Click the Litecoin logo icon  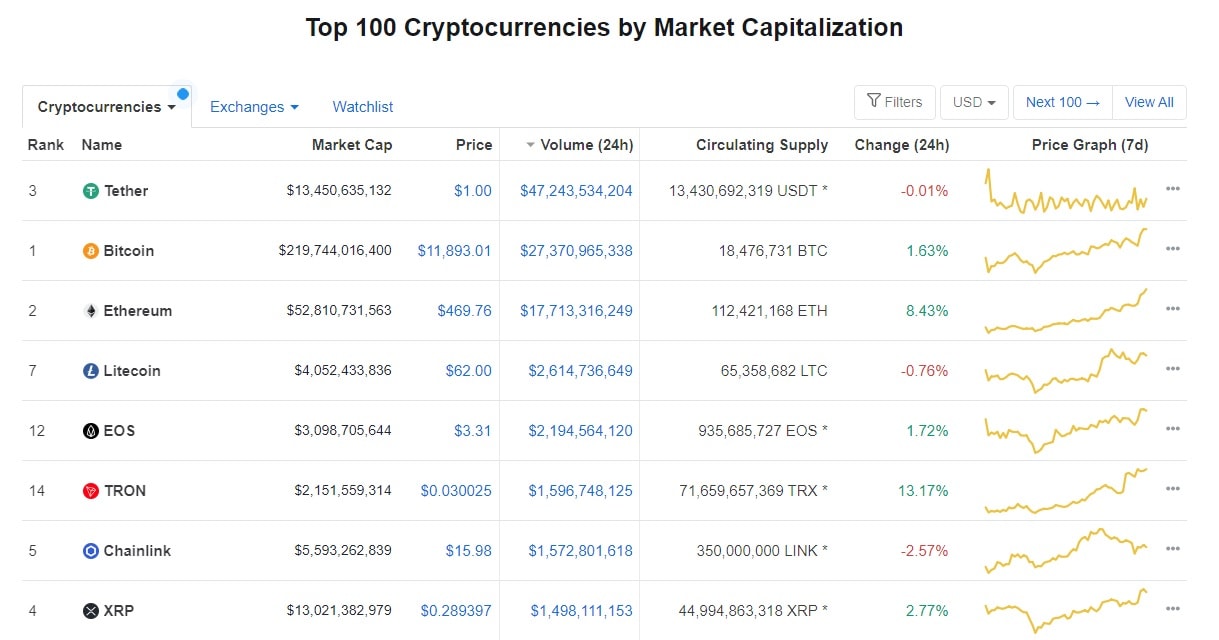pyautogui.click(x=90, y=371)
